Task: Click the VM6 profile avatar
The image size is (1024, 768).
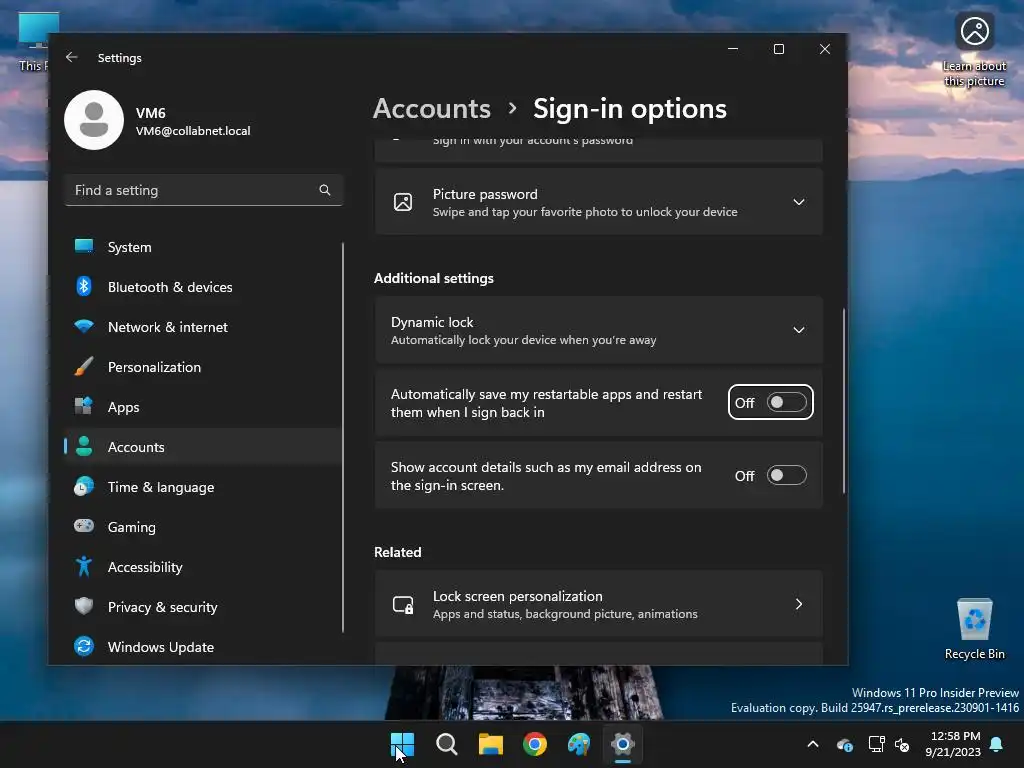Action: coord(94,120)
